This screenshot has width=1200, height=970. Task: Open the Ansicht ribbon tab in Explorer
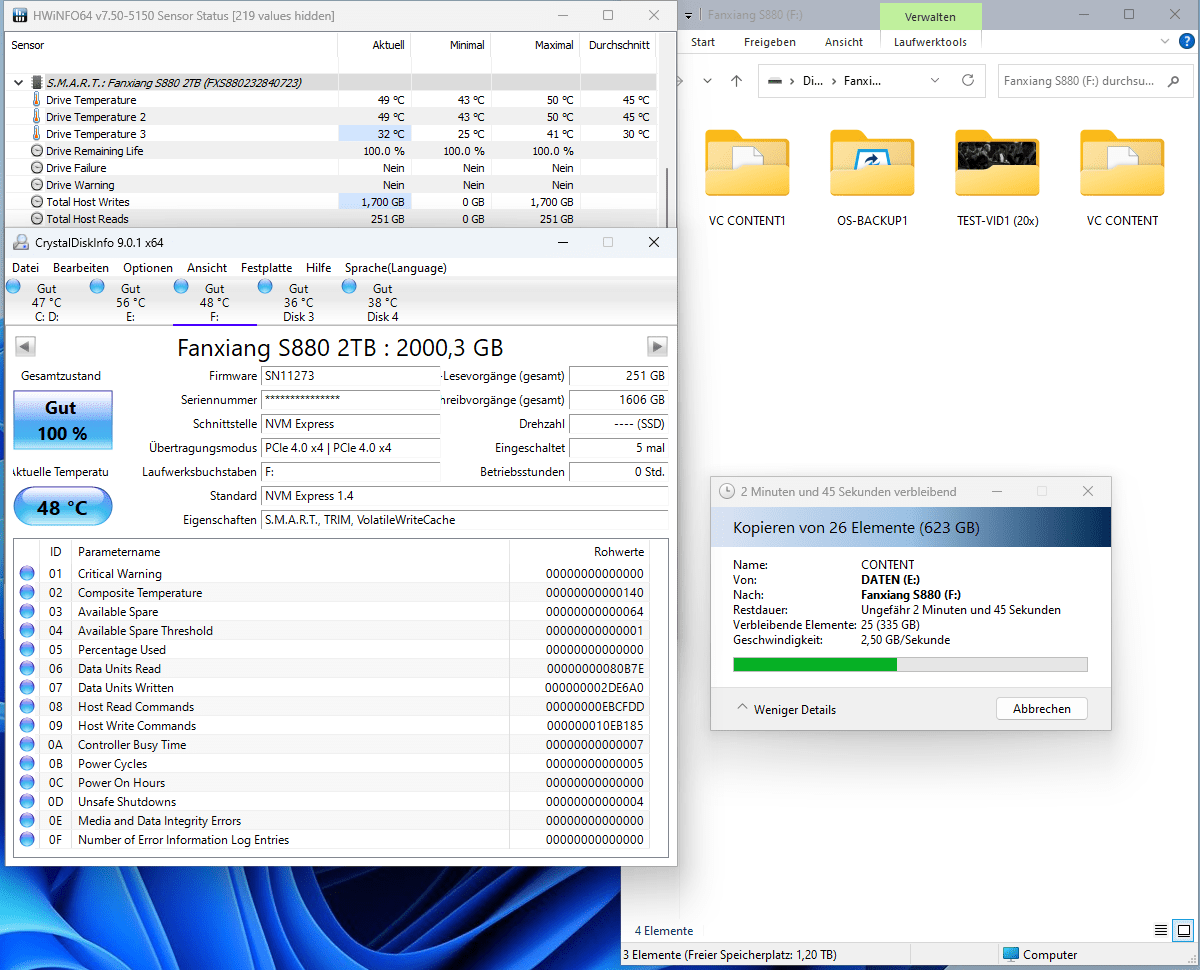(844, 42)
